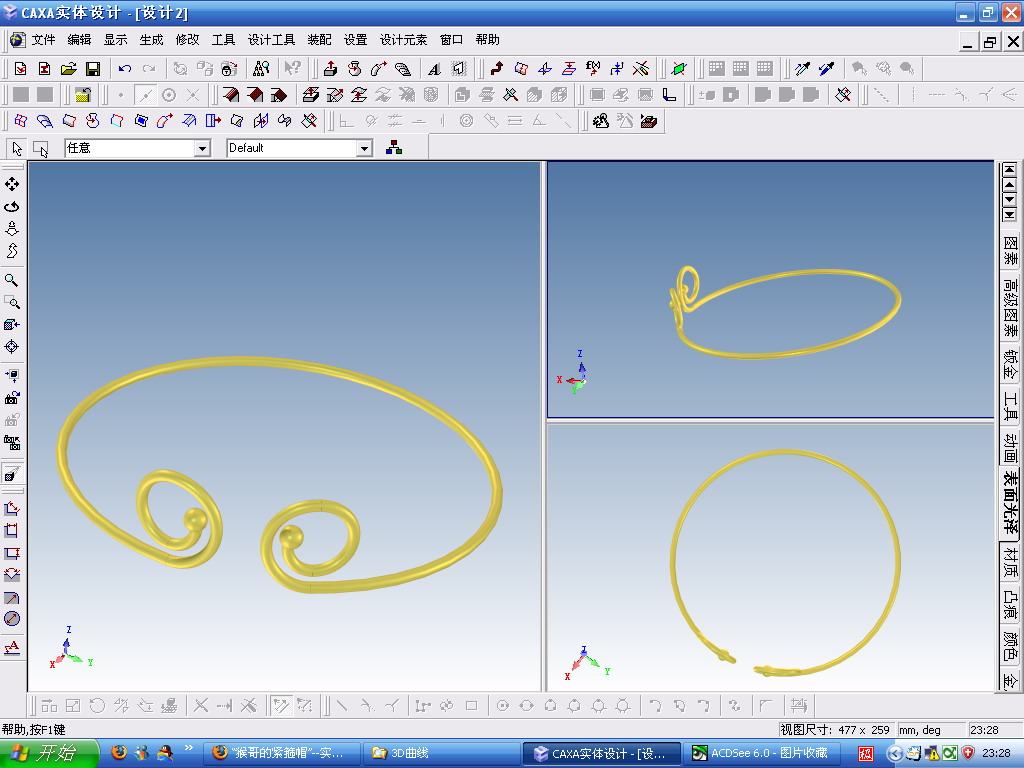Click the top-right isometric view viewport
The height and width of the screenshot is (768, 1024).
pos(771,289)
